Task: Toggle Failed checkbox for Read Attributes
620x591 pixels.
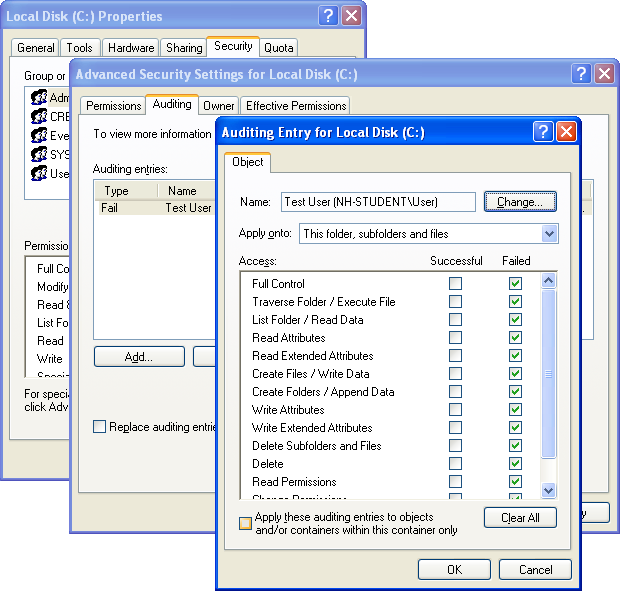Action: pos(515,338)
